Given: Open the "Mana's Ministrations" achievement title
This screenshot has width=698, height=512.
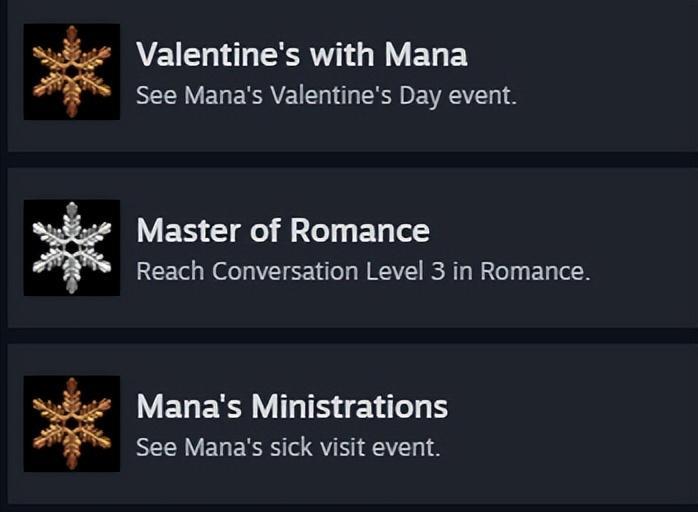Looking at the screenshot, I should point(292,407).
